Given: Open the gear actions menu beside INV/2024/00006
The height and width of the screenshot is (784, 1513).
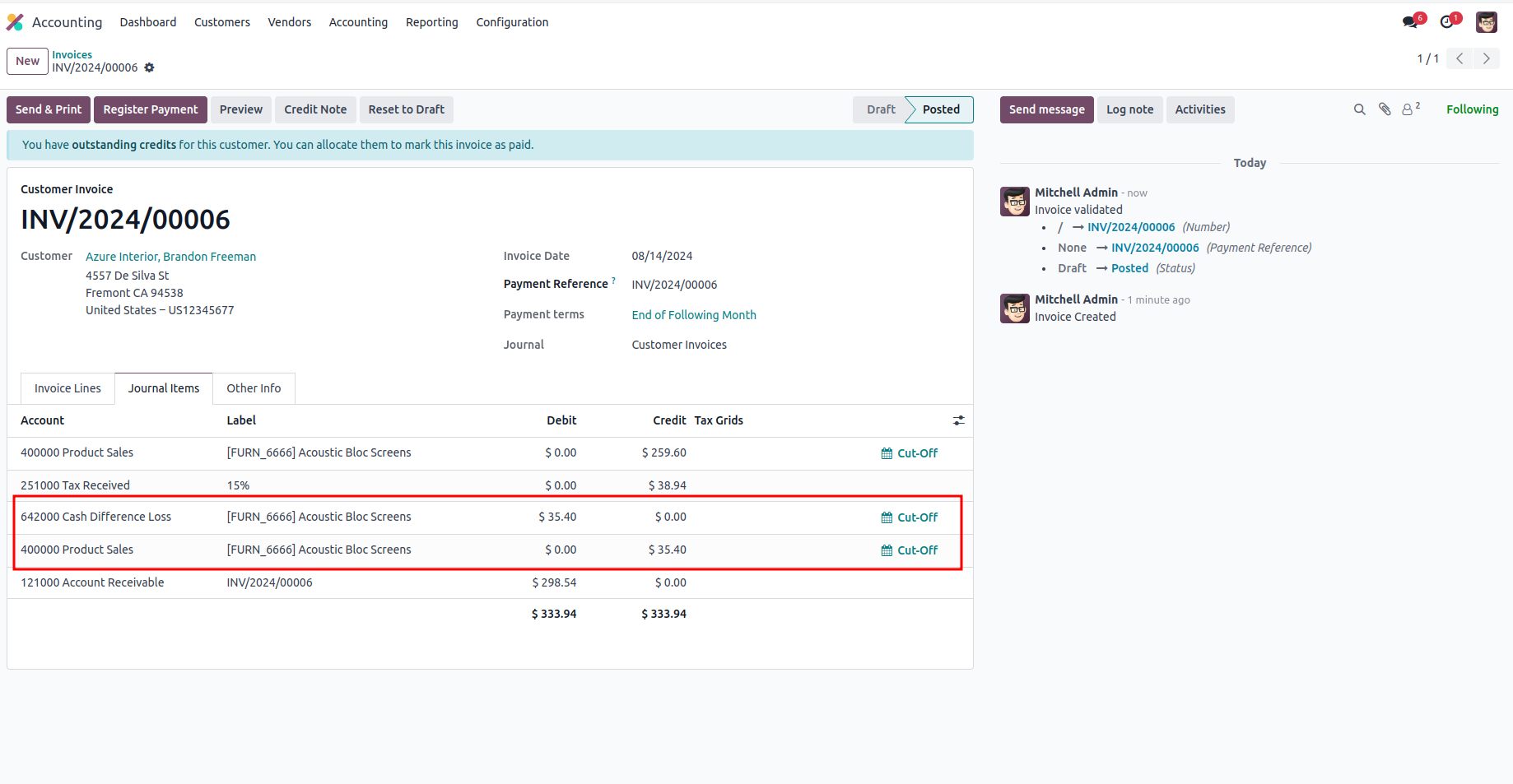Looking at the screenshot, I should (x=149, y=67).
